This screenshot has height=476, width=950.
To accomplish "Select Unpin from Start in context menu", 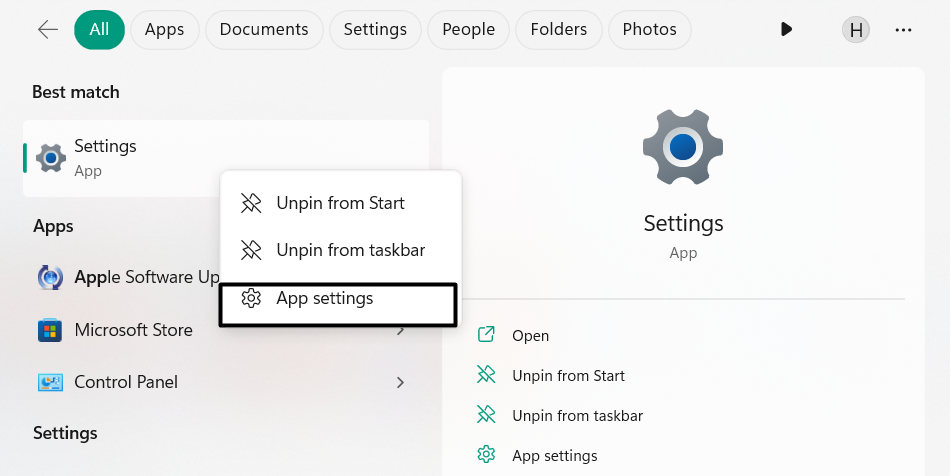I will click(x=340, y=203).
